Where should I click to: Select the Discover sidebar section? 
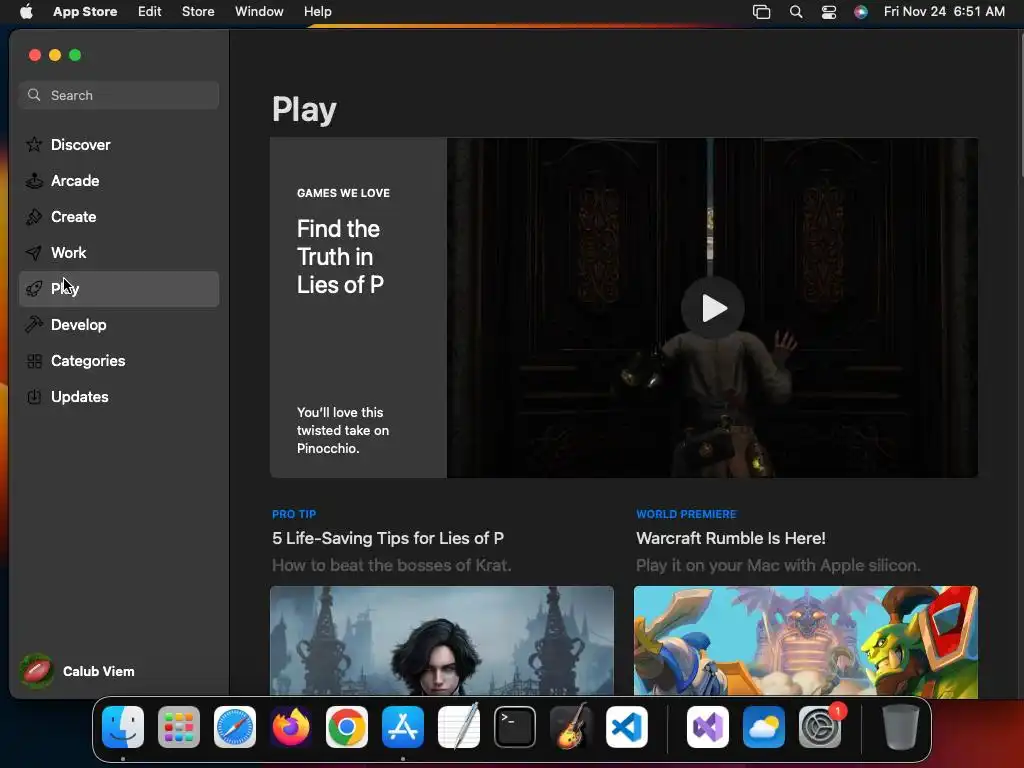pyautogui.click(x=119, y=144)
